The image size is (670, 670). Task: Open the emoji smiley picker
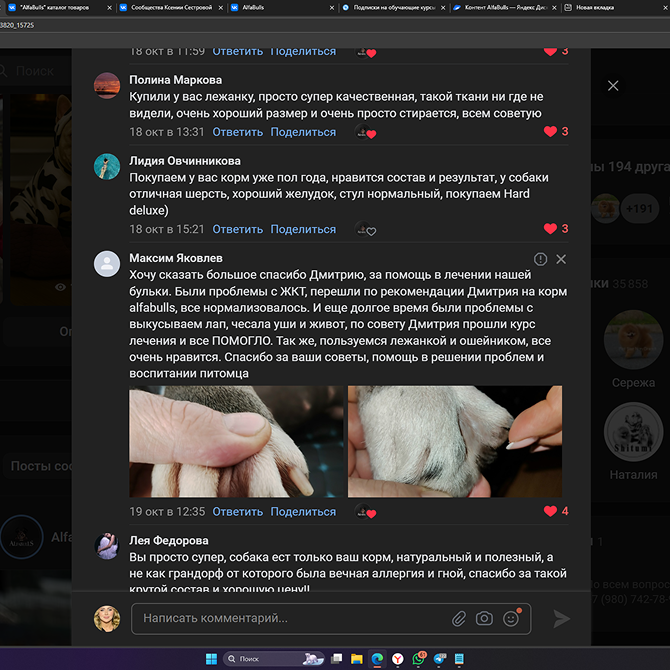click(x=511, y=619)
